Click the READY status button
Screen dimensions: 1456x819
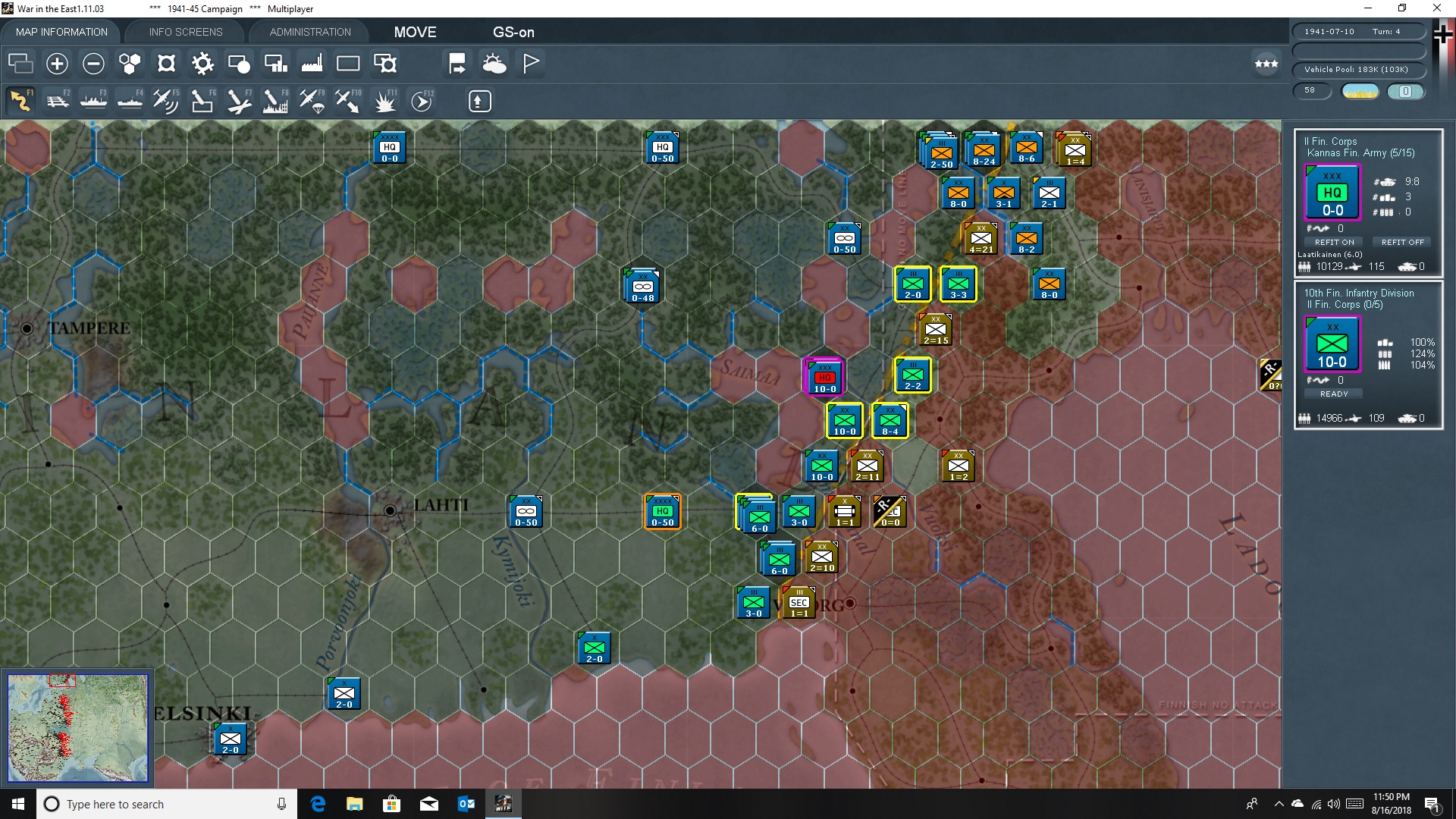(1334, 394)
